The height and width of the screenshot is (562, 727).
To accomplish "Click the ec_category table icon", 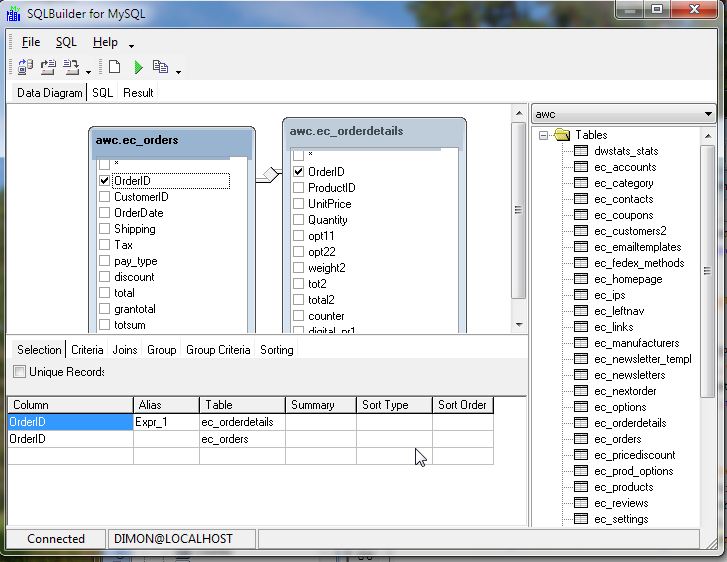I will tap(580, 183).
